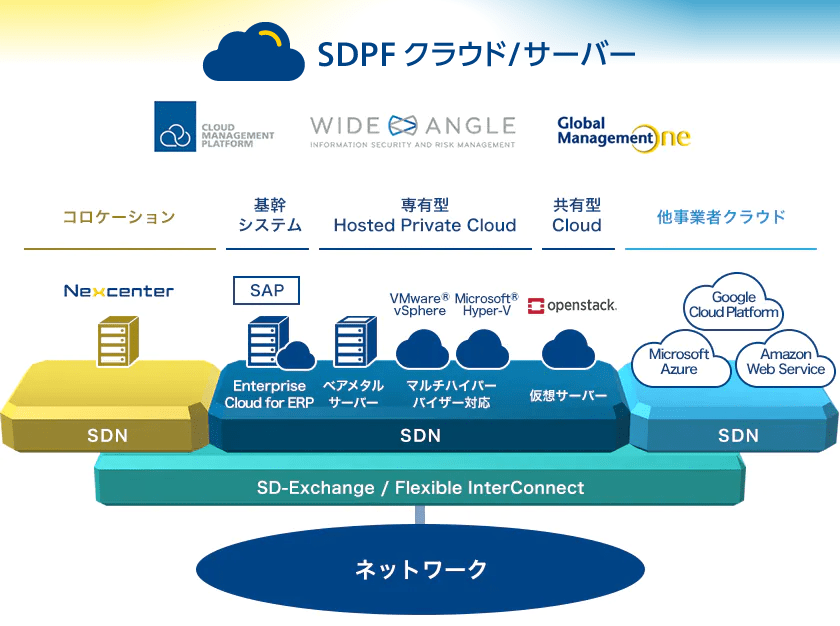This screenshot has height=626, width=840.
Task: Click the VMware vSphere text
Action: point(419,305)
